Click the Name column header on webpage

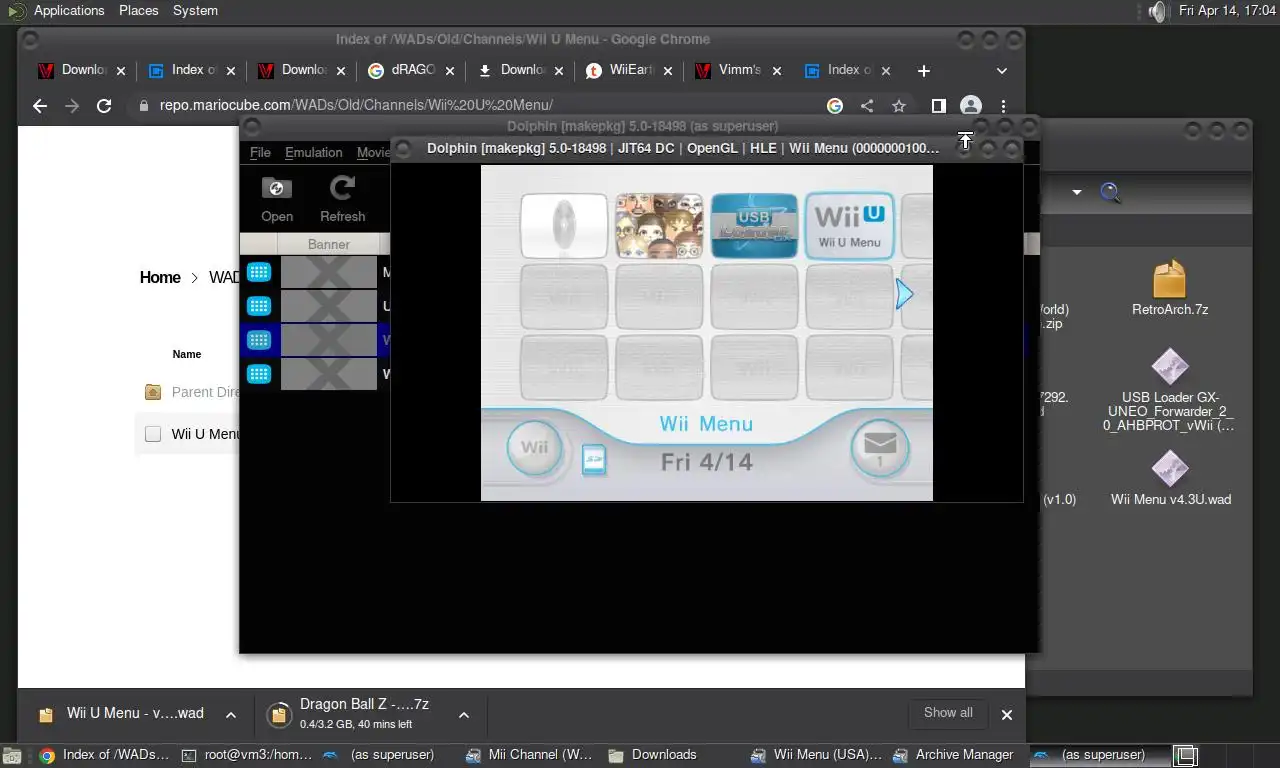point(186,354)
